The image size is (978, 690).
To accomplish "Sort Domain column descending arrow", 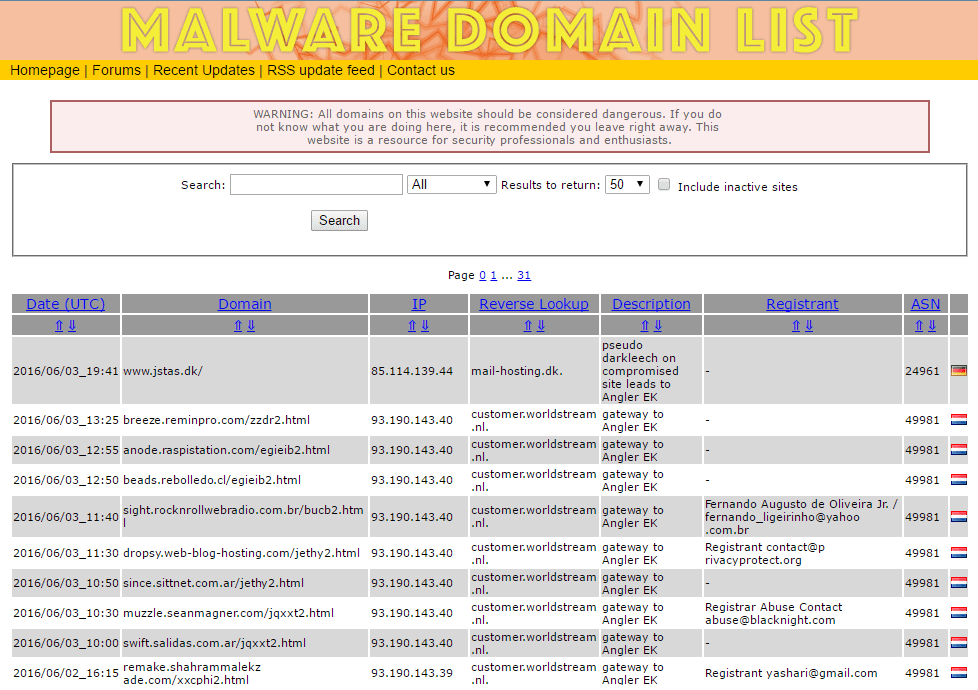I will click(251, 326).
